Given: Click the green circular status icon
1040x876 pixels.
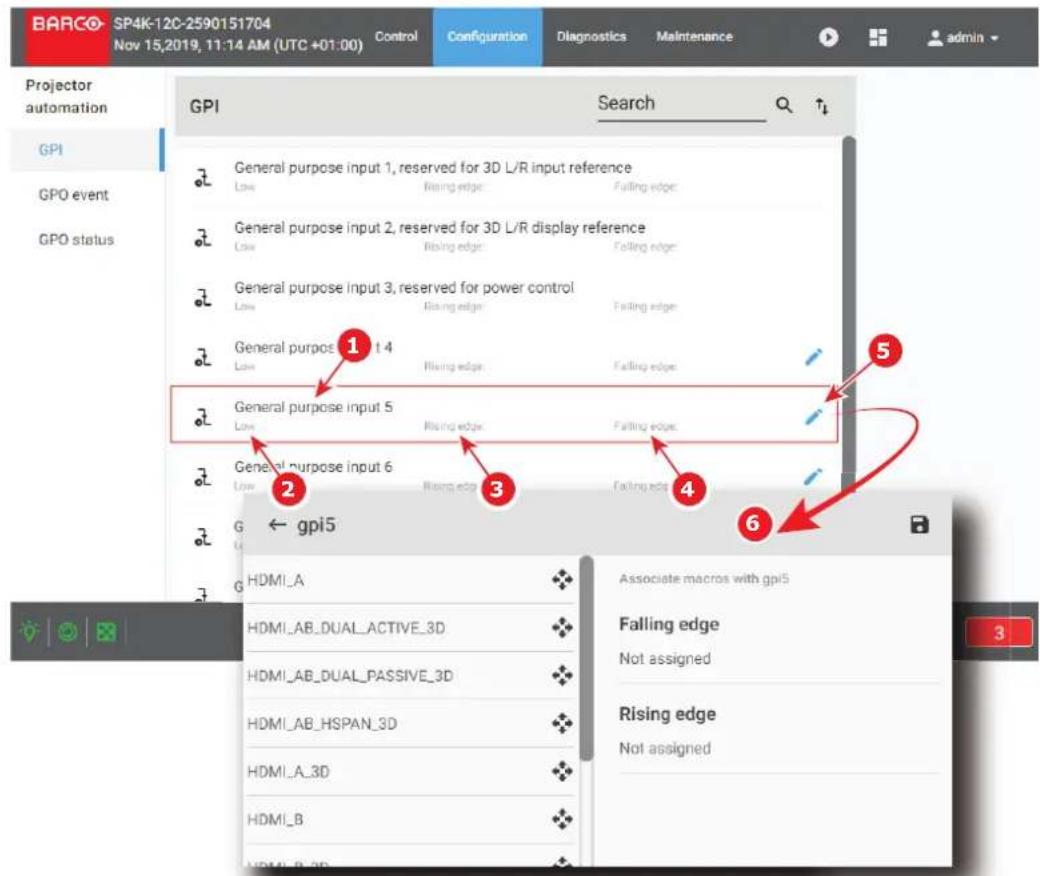Looking at the screenshot, I should click(x=68, y=632).
